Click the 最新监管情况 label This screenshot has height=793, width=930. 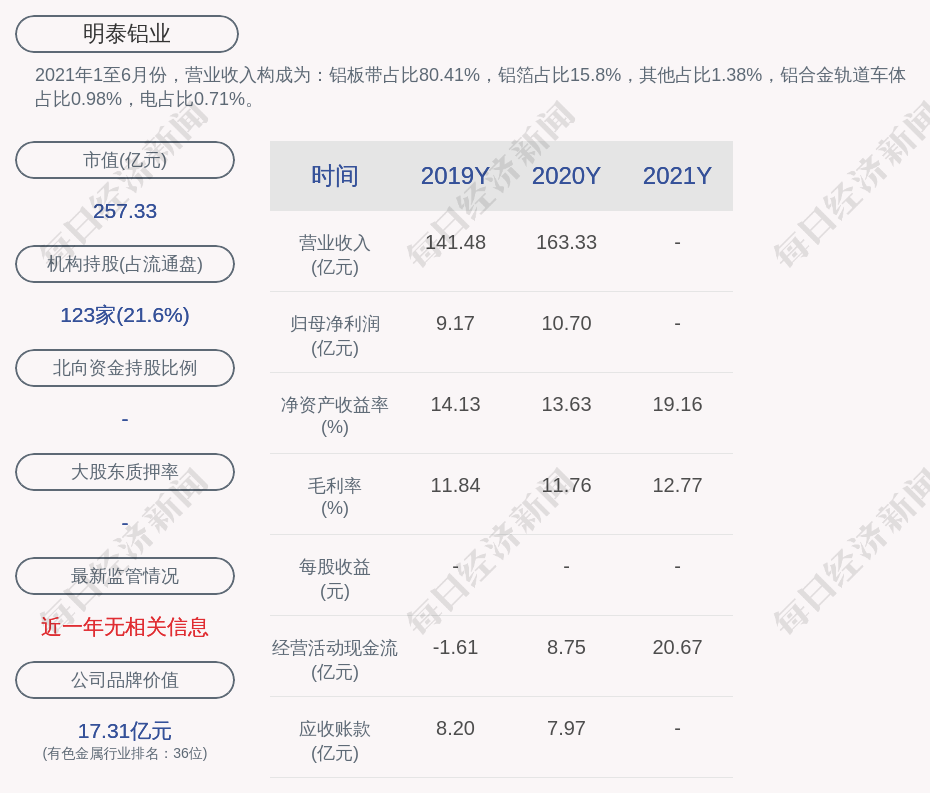125,576
